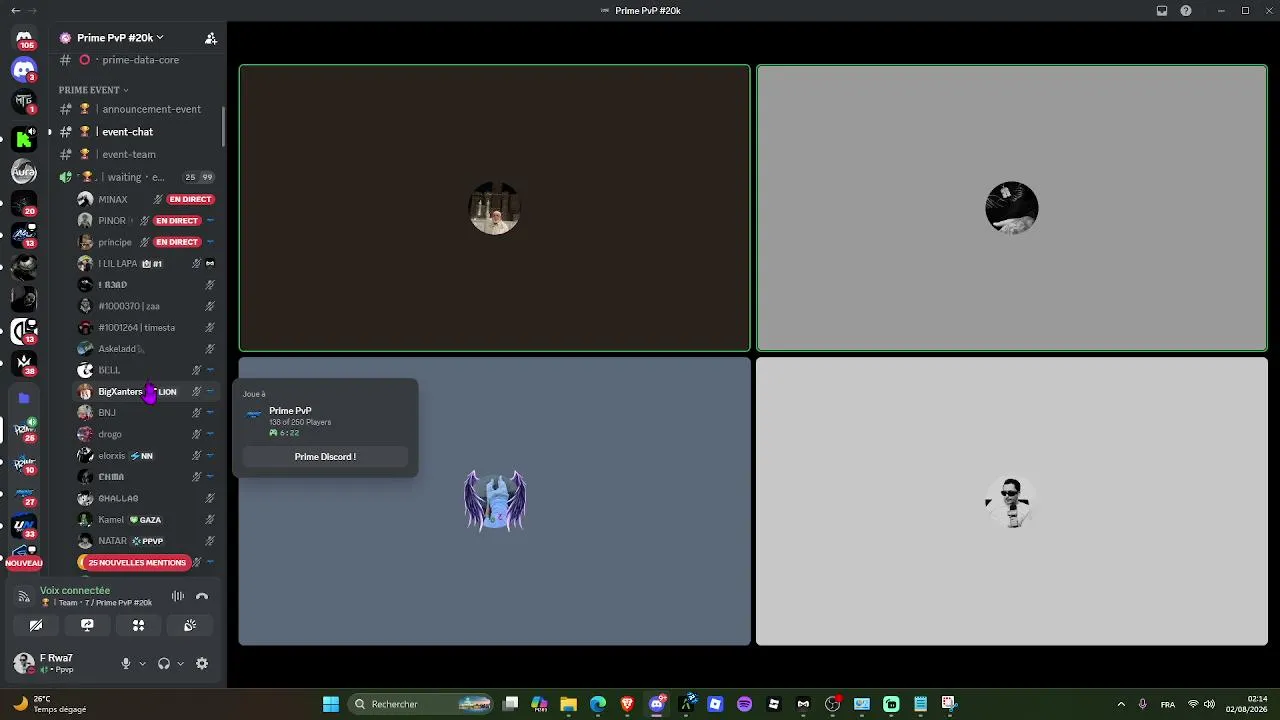This screenshot has height=720, width=1280.
Task: Open the server with green K icon
Action: coord(24,140)
